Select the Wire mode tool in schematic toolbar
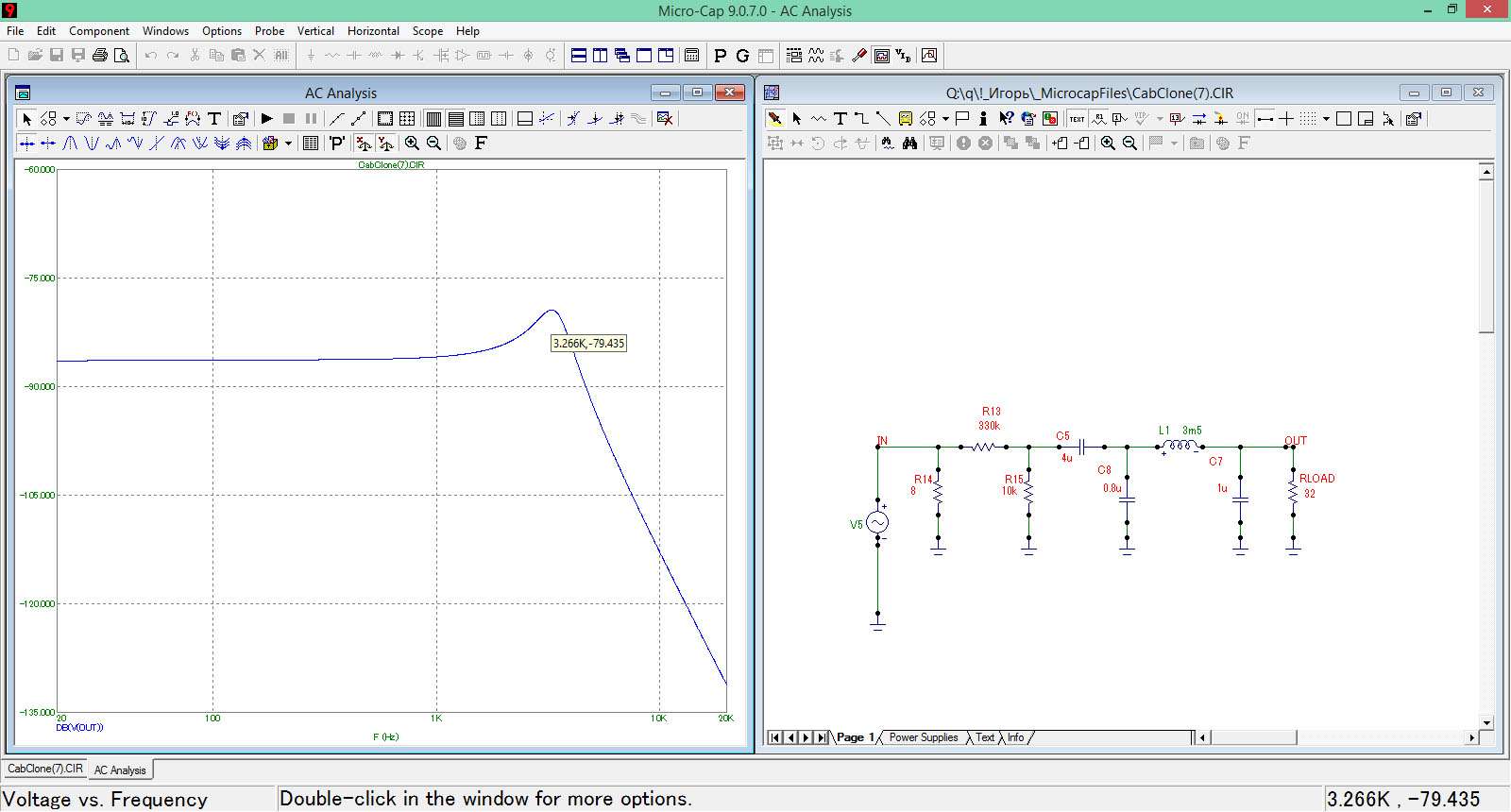 coord(861,119)
